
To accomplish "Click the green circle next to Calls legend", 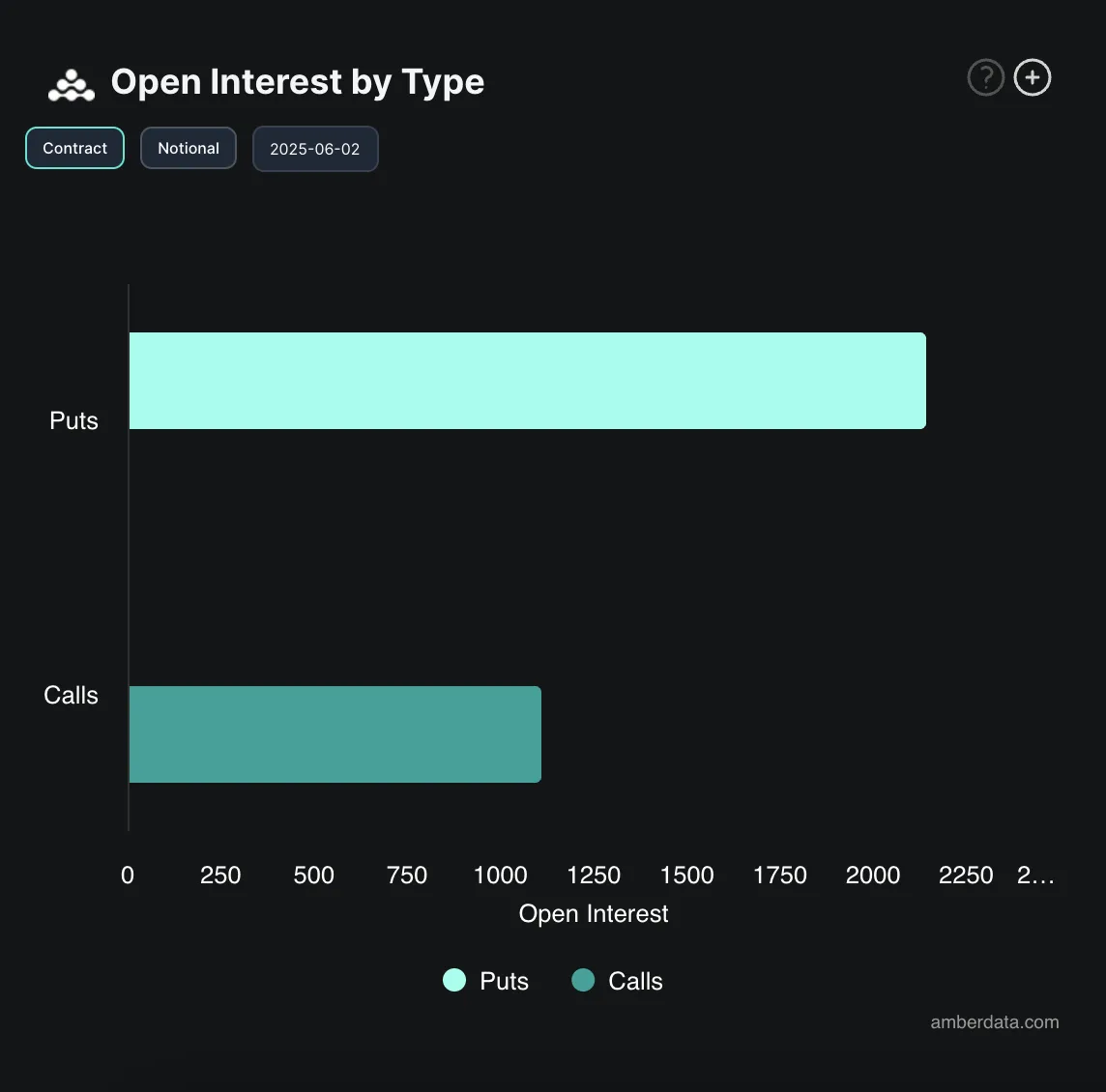I will [583, 980].
